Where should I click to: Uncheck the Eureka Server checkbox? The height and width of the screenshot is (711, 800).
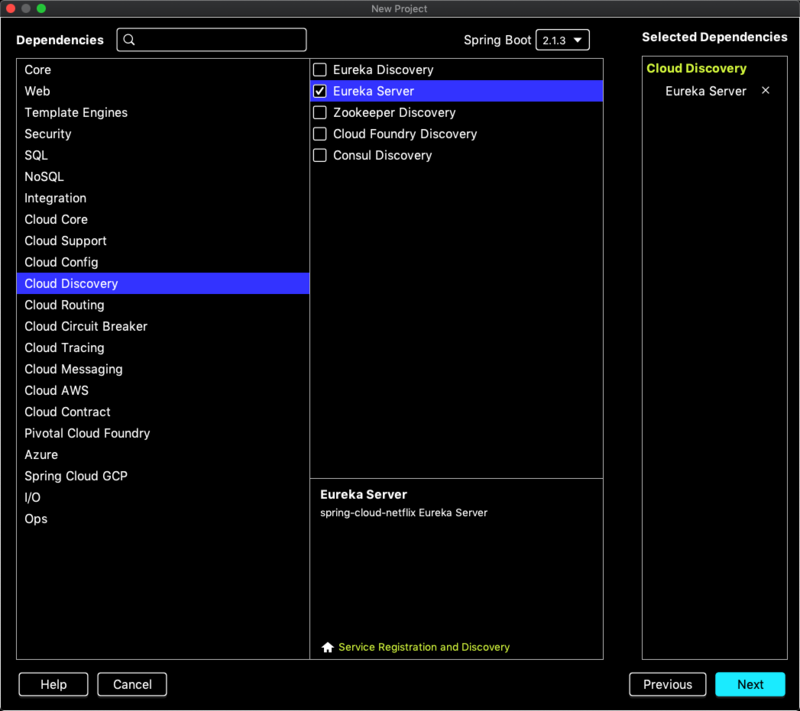320,91
